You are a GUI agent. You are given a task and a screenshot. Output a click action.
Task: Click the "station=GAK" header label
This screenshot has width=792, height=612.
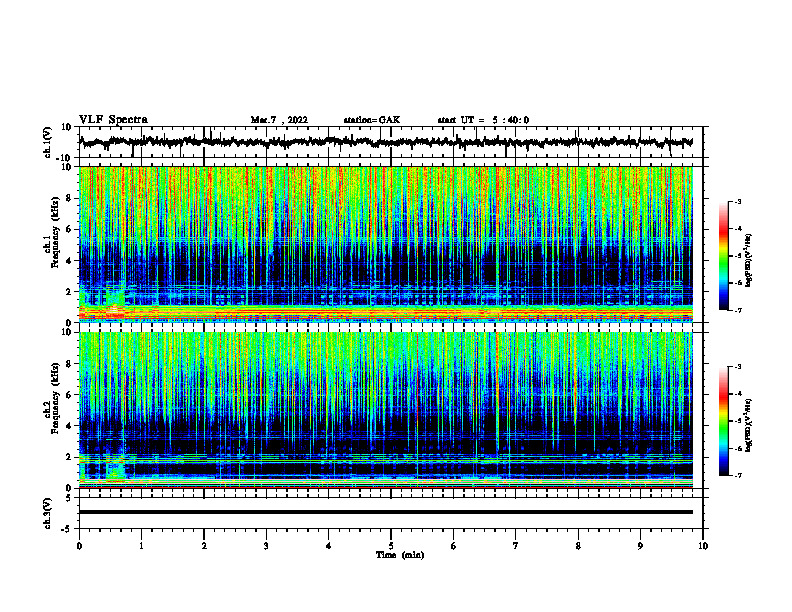[x=372, y=120]
